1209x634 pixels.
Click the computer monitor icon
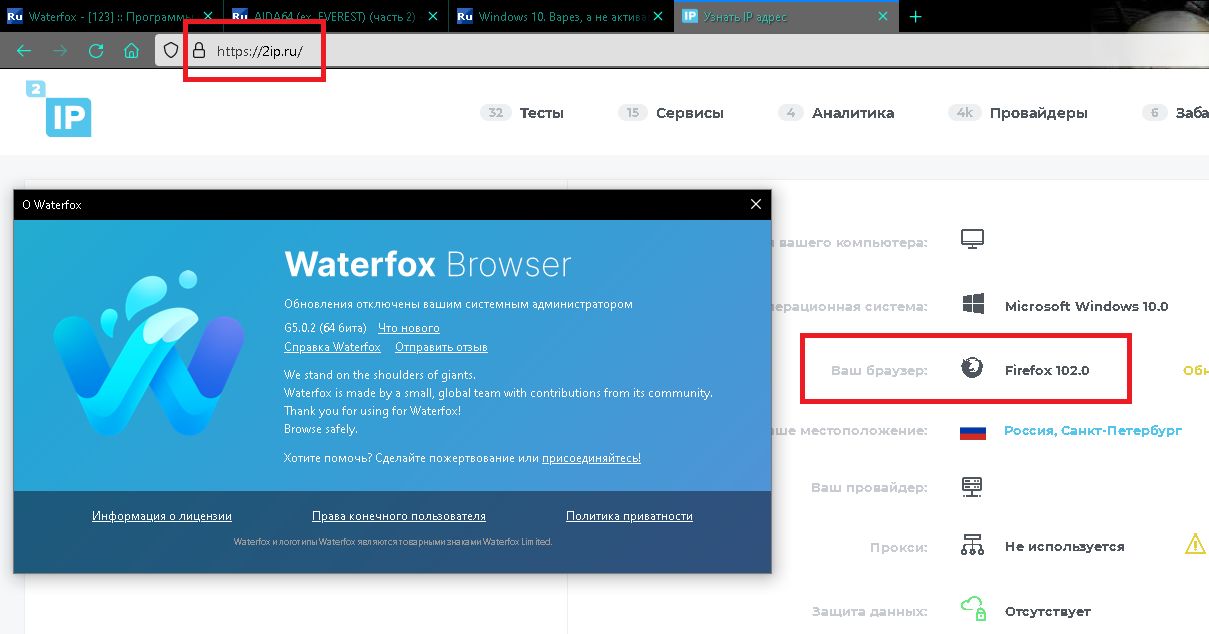[972, 240]
